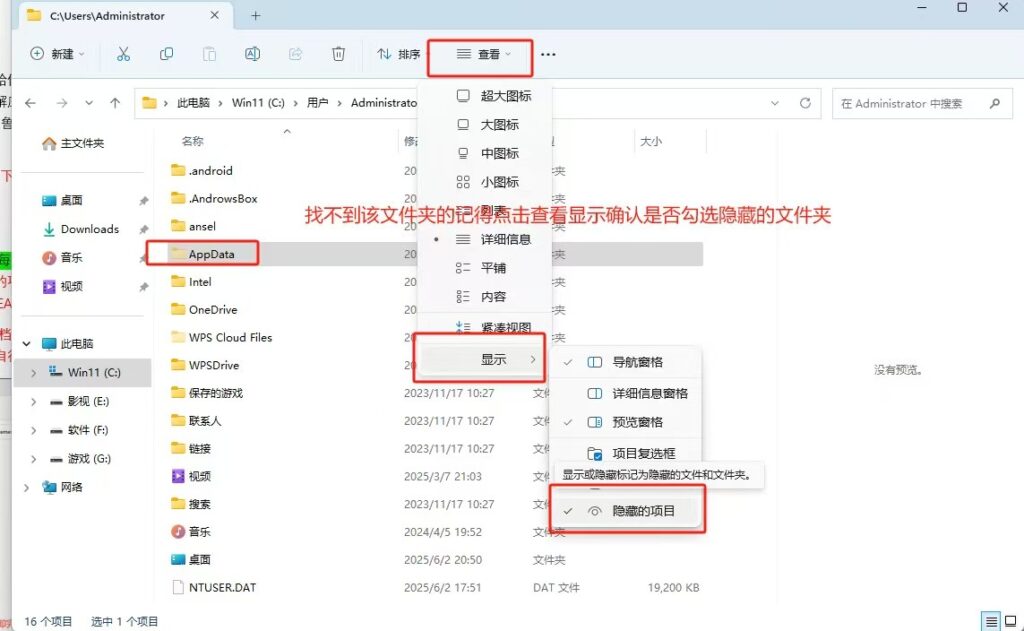Image resolution: width=1024 pixels, height=631 pixels.
Task: Click the Paste icon in the toolbar
Action: (x=209, y=56)
